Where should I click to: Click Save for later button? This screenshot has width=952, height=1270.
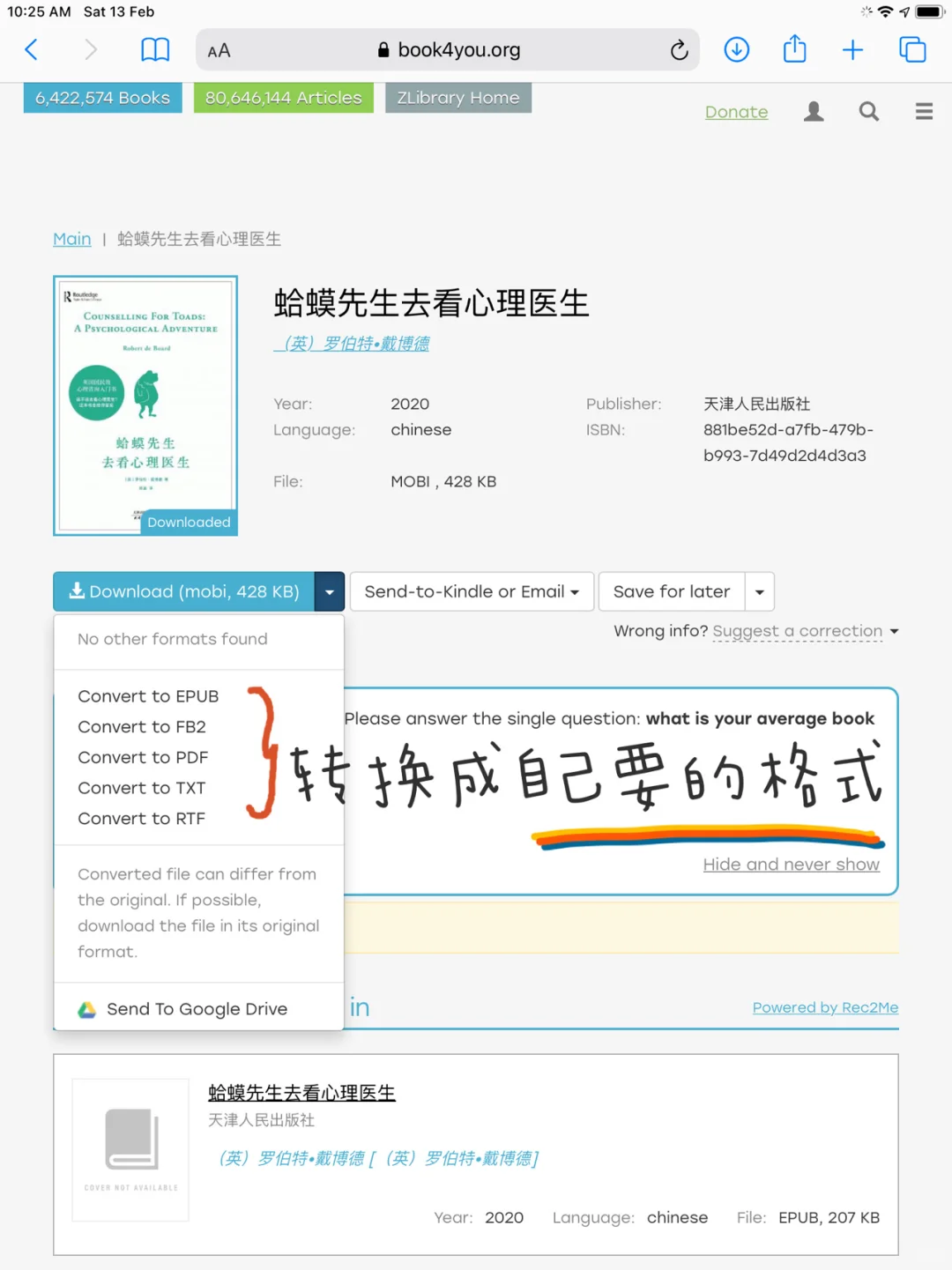click(672, 591)
